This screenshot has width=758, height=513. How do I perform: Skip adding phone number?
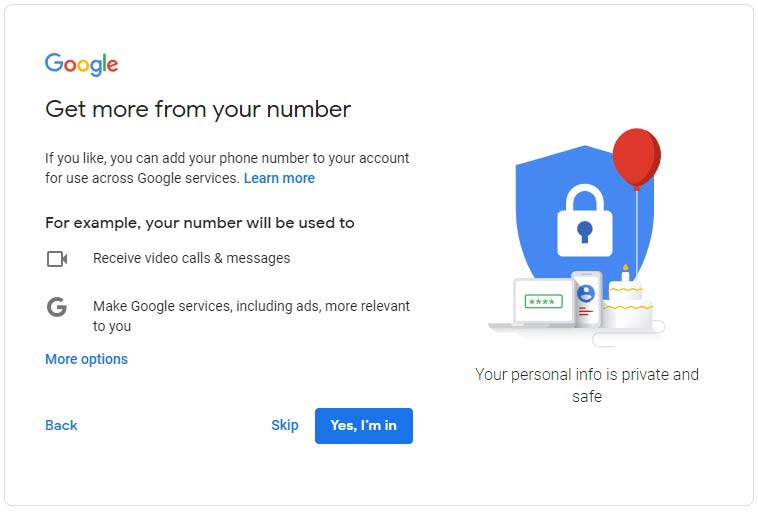[285, 425]
